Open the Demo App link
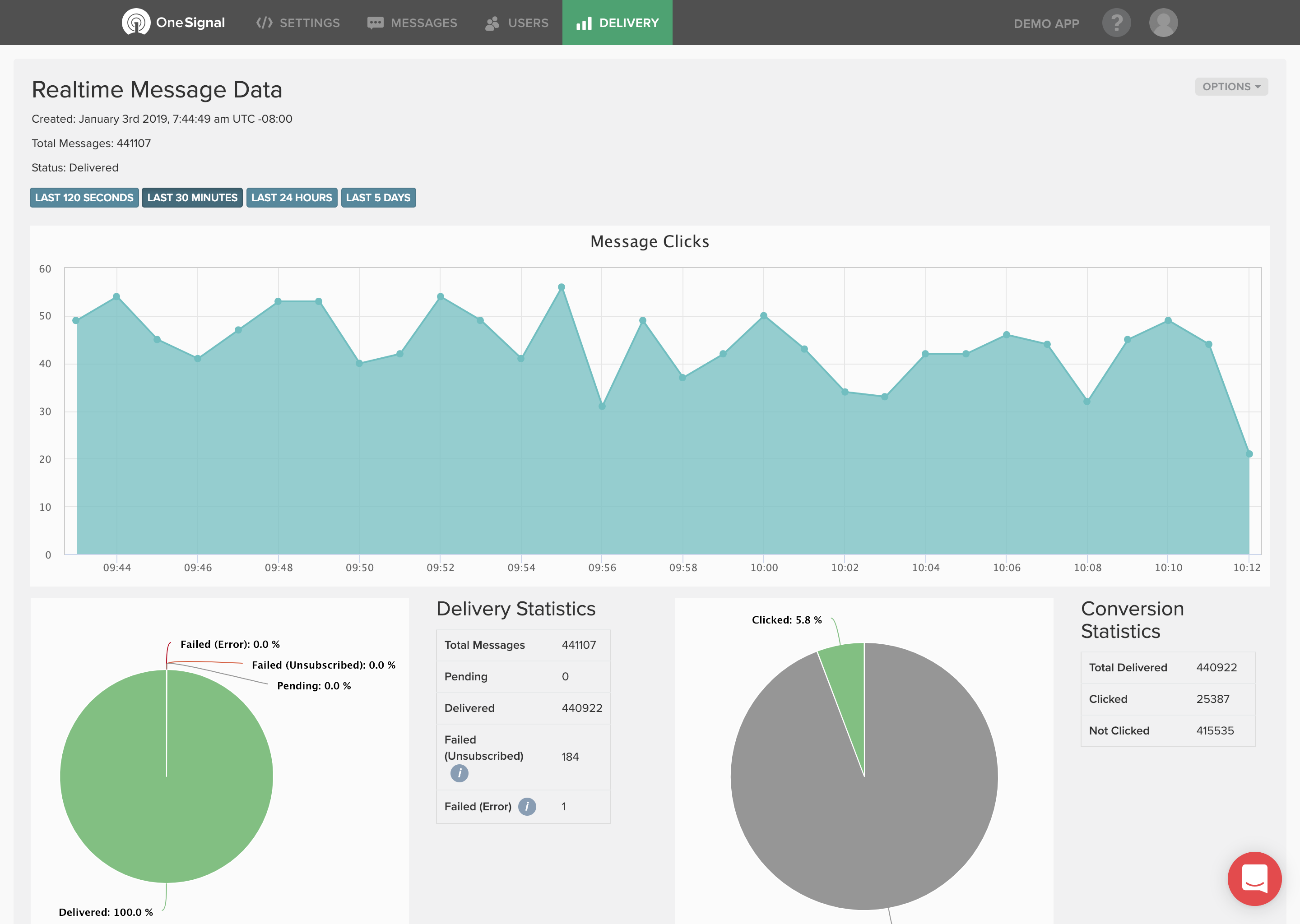Viewport: 1300px width, 924px height. pyautogui.click(x=1046, y=23)
